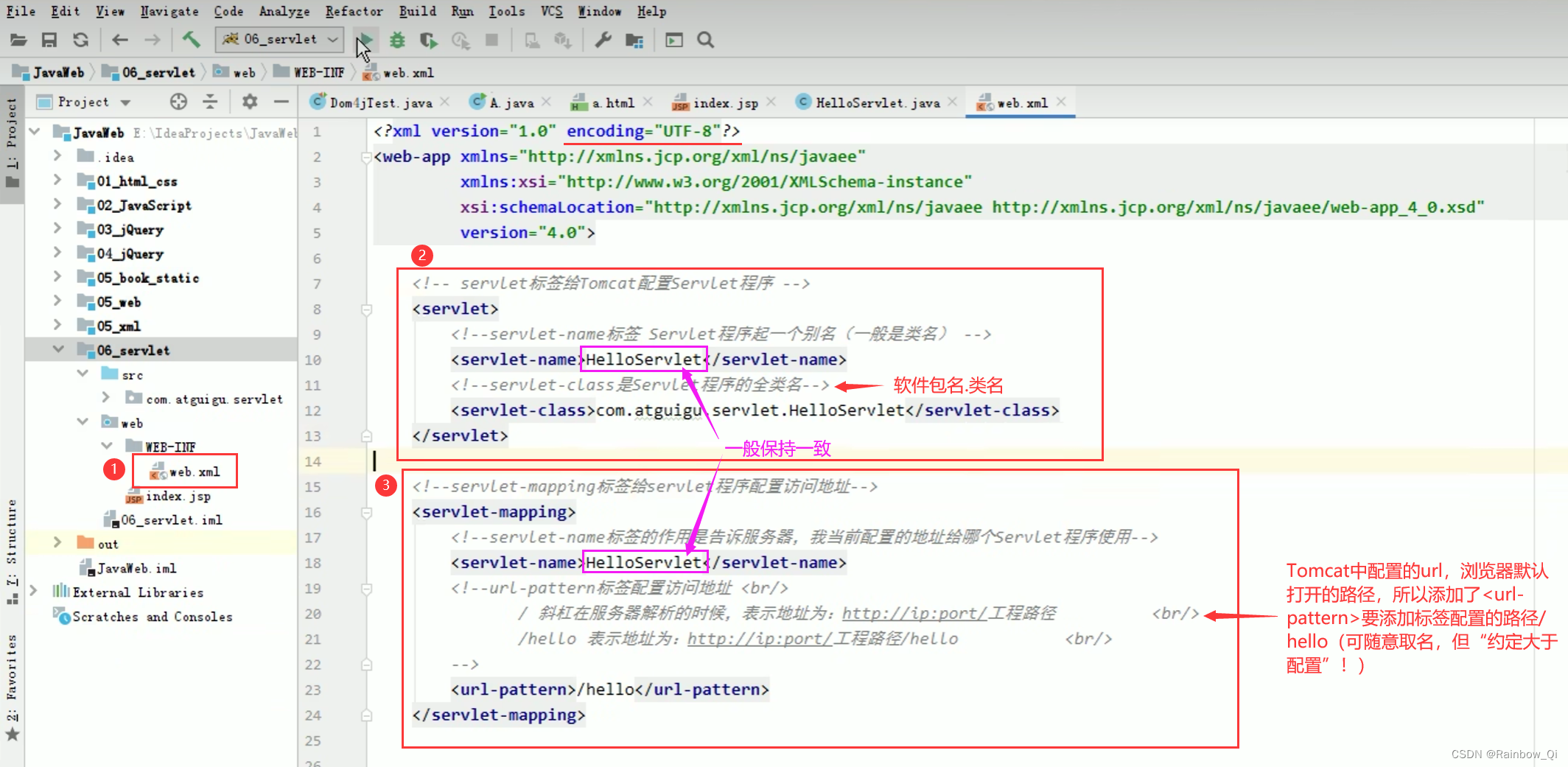Open the Refactor menu

tap(354, 11)
